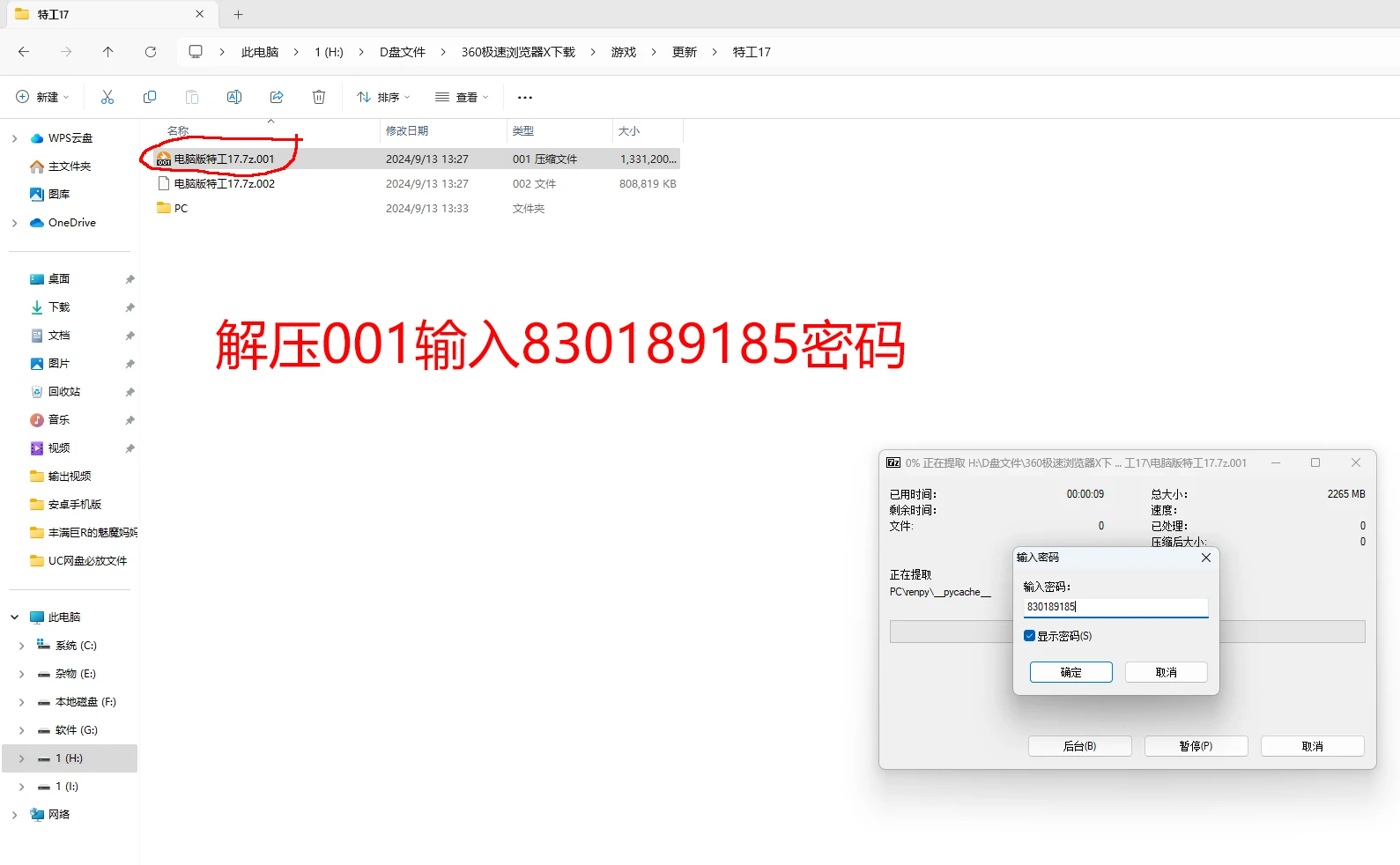Sort by 名称 column header
The image size is (1400, 865).
coord(178,130)
